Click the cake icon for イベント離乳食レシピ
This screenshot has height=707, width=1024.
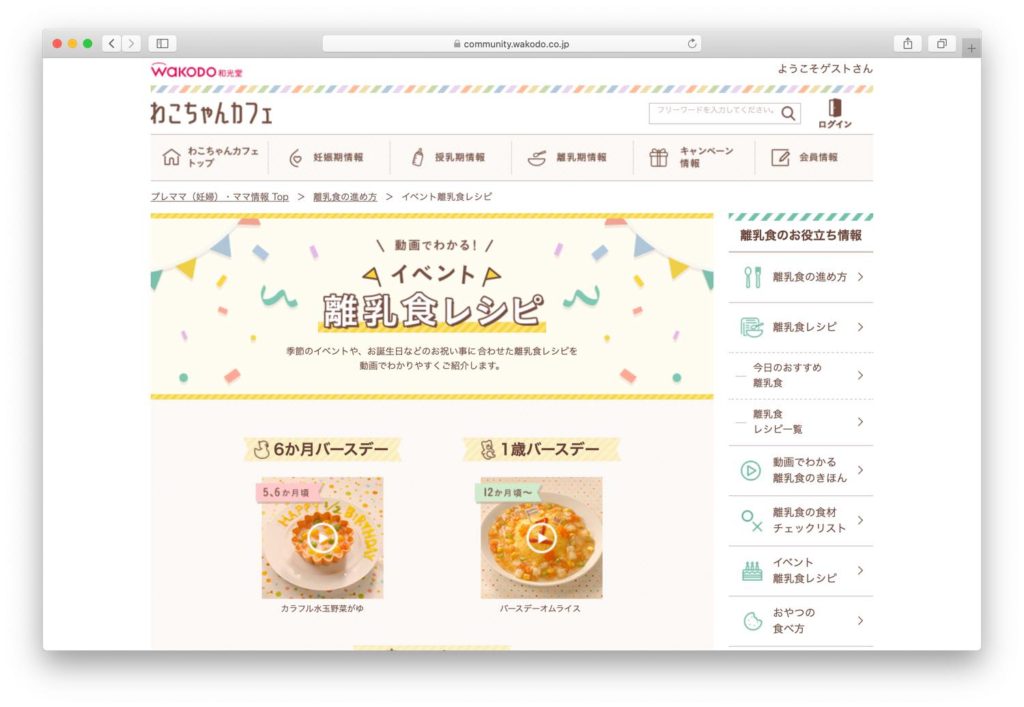pyautogui.click(x=752, y=571)
